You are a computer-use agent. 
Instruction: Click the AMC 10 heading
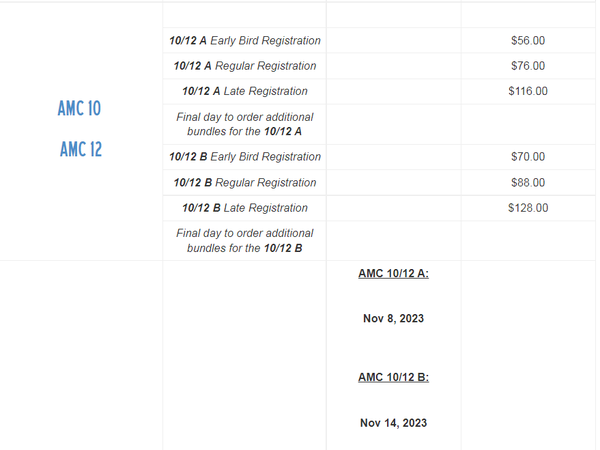click(x=79, y=109)
